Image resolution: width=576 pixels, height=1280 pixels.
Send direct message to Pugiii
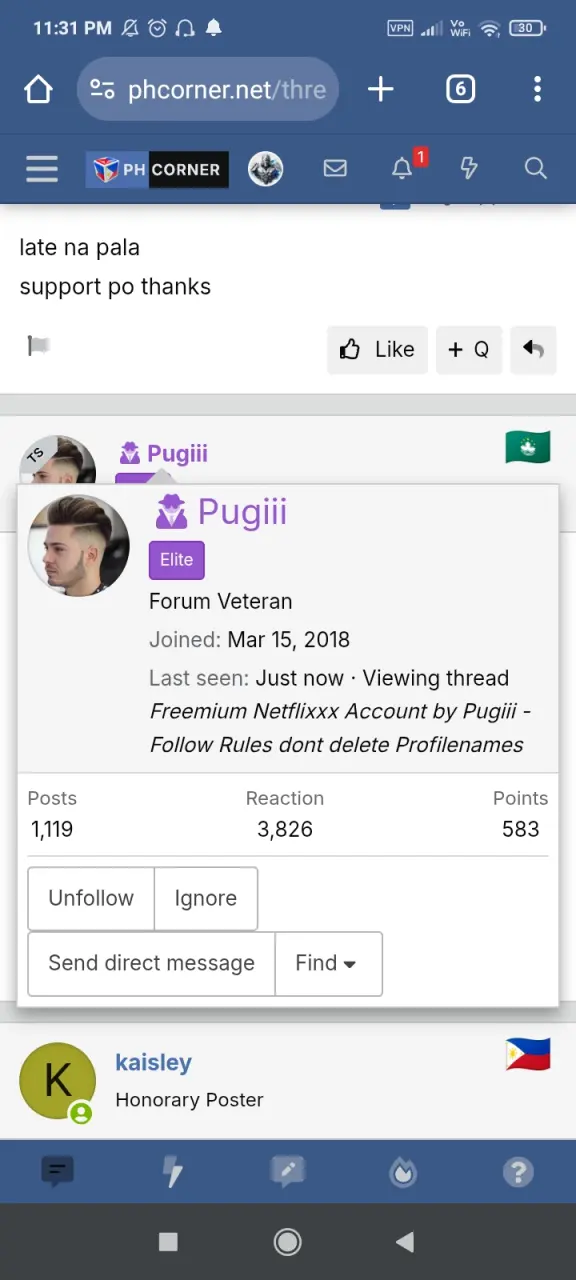click(x=151, y=963)
